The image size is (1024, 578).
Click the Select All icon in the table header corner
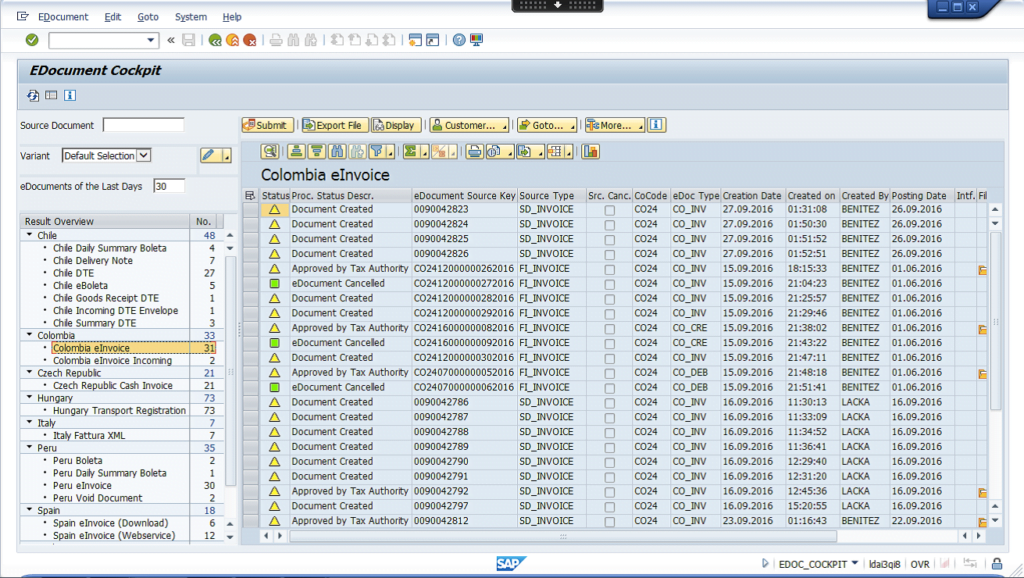[249, 195]
